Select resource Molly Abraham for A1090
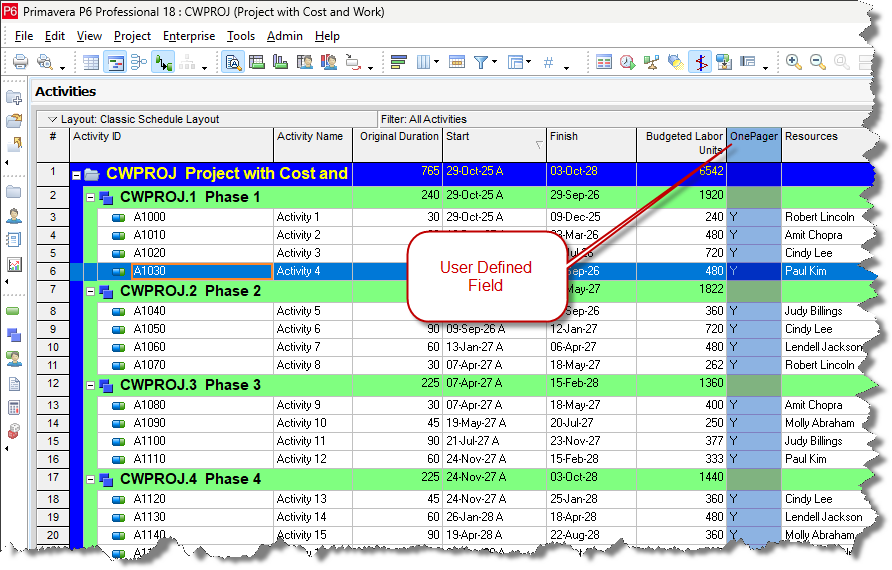The width and height of the screenshot is (892, 570). tap(819, 423)
